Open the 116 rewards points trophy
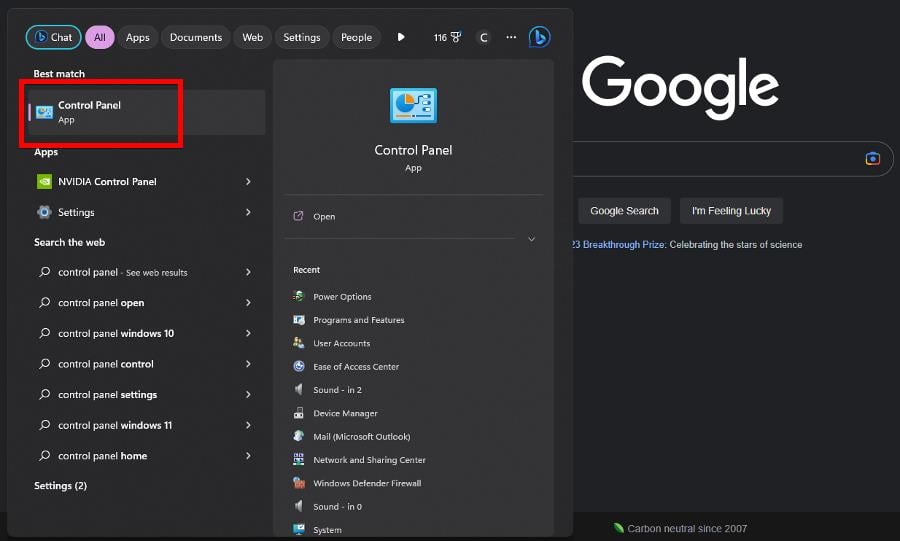 (x=447, y=37)
